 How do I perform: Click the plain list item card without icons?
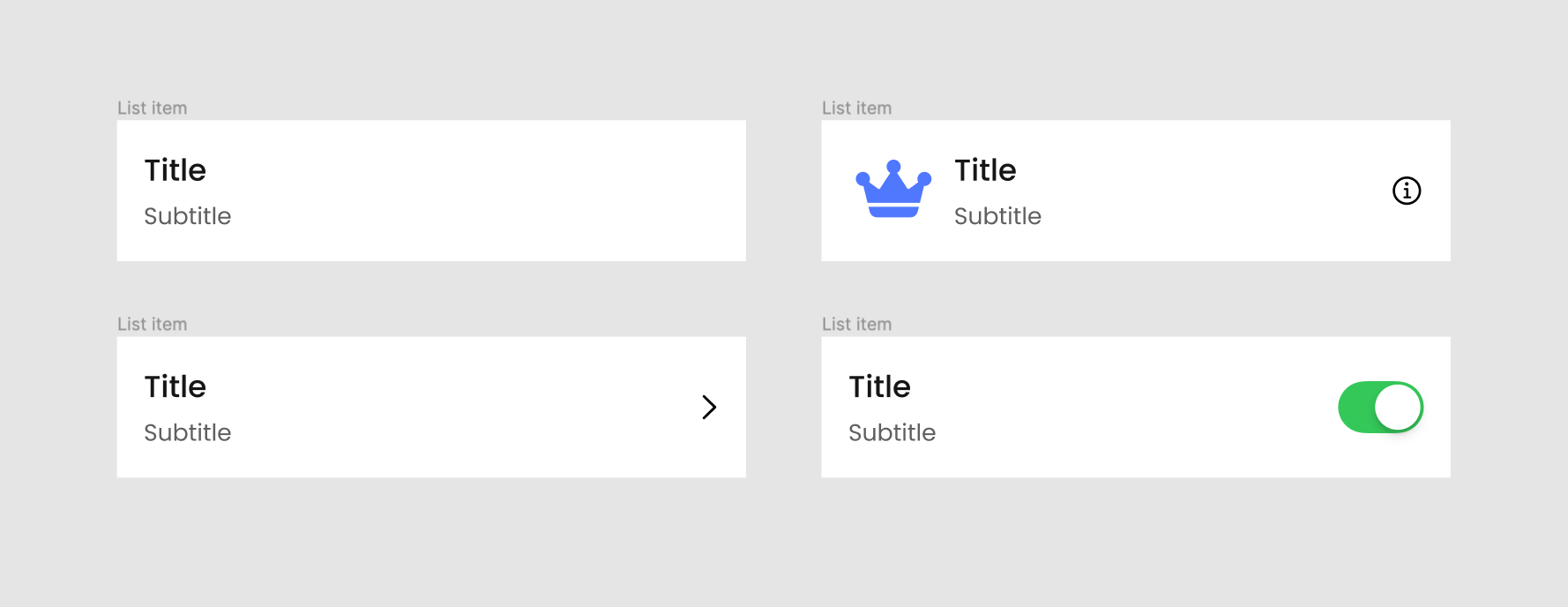[x=430, y=191]
